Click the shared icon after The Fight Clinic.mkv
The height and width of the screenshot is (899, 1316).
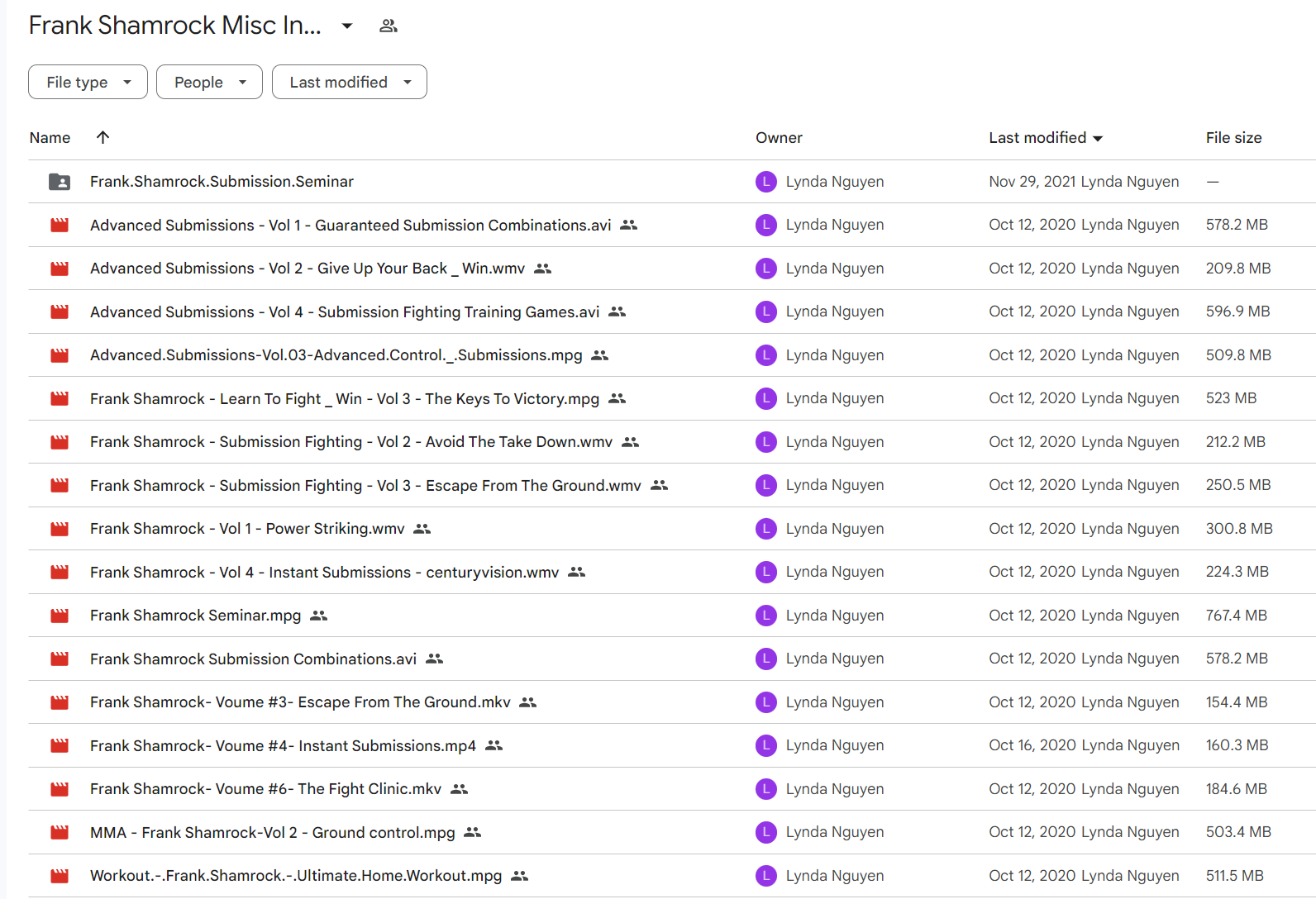(460, 789)
